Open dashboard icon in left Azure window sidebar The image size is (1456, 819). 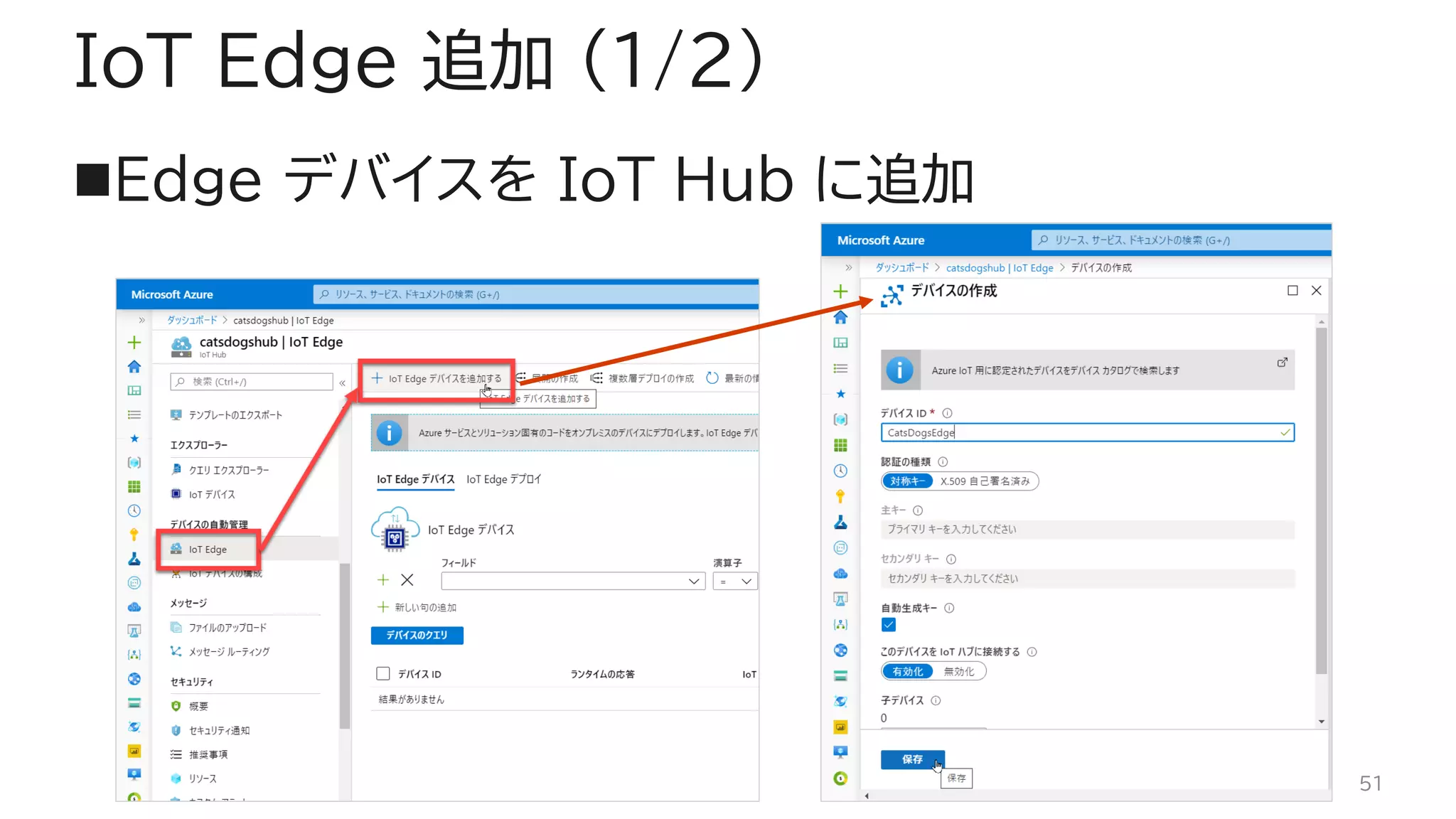pos(134,391)
